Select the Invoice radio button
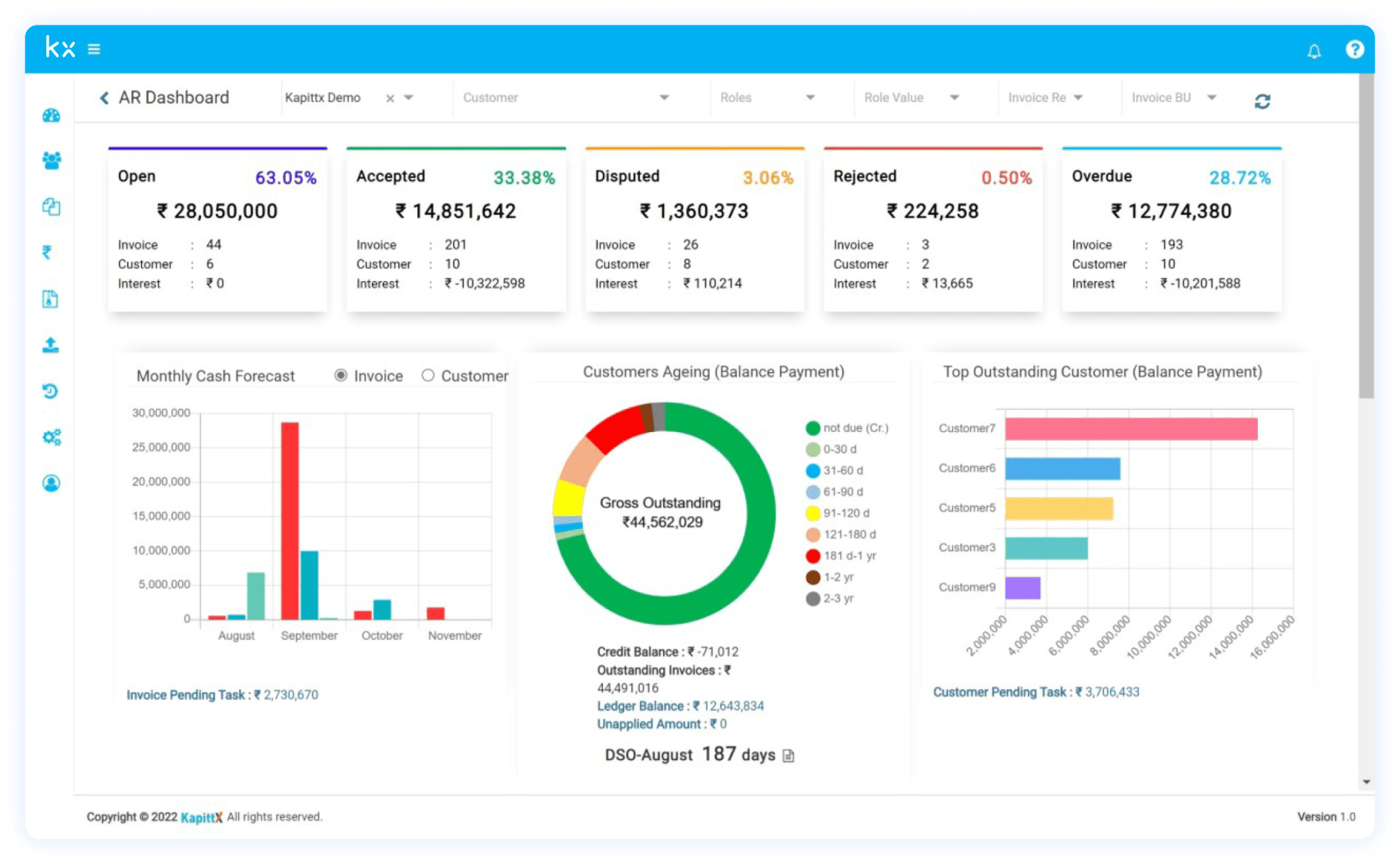Screen dimensions: 1400x864 (x=340, y=375)
